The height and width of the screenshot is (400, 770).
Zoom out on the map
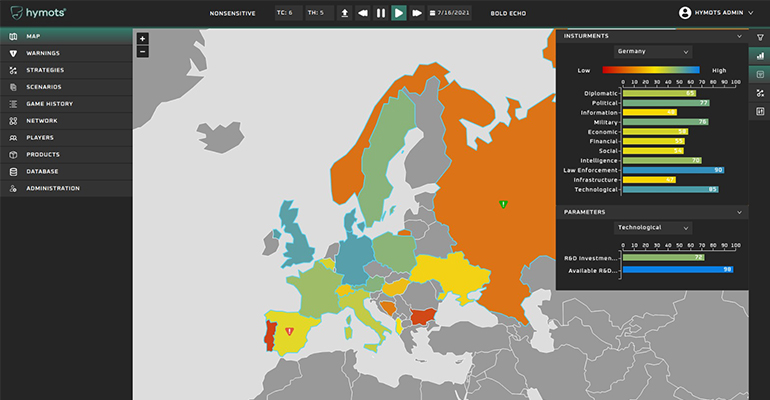142,51
